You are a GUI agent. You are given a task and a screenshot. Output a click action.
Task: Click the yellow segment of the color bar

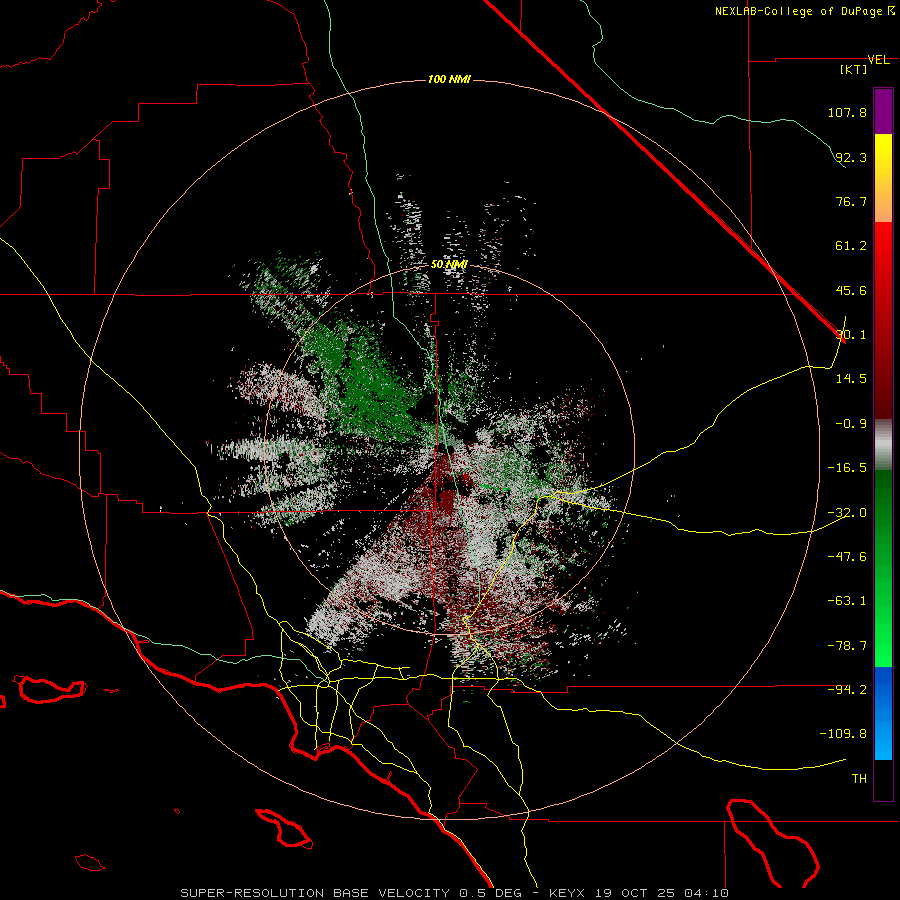pos(883,177)
